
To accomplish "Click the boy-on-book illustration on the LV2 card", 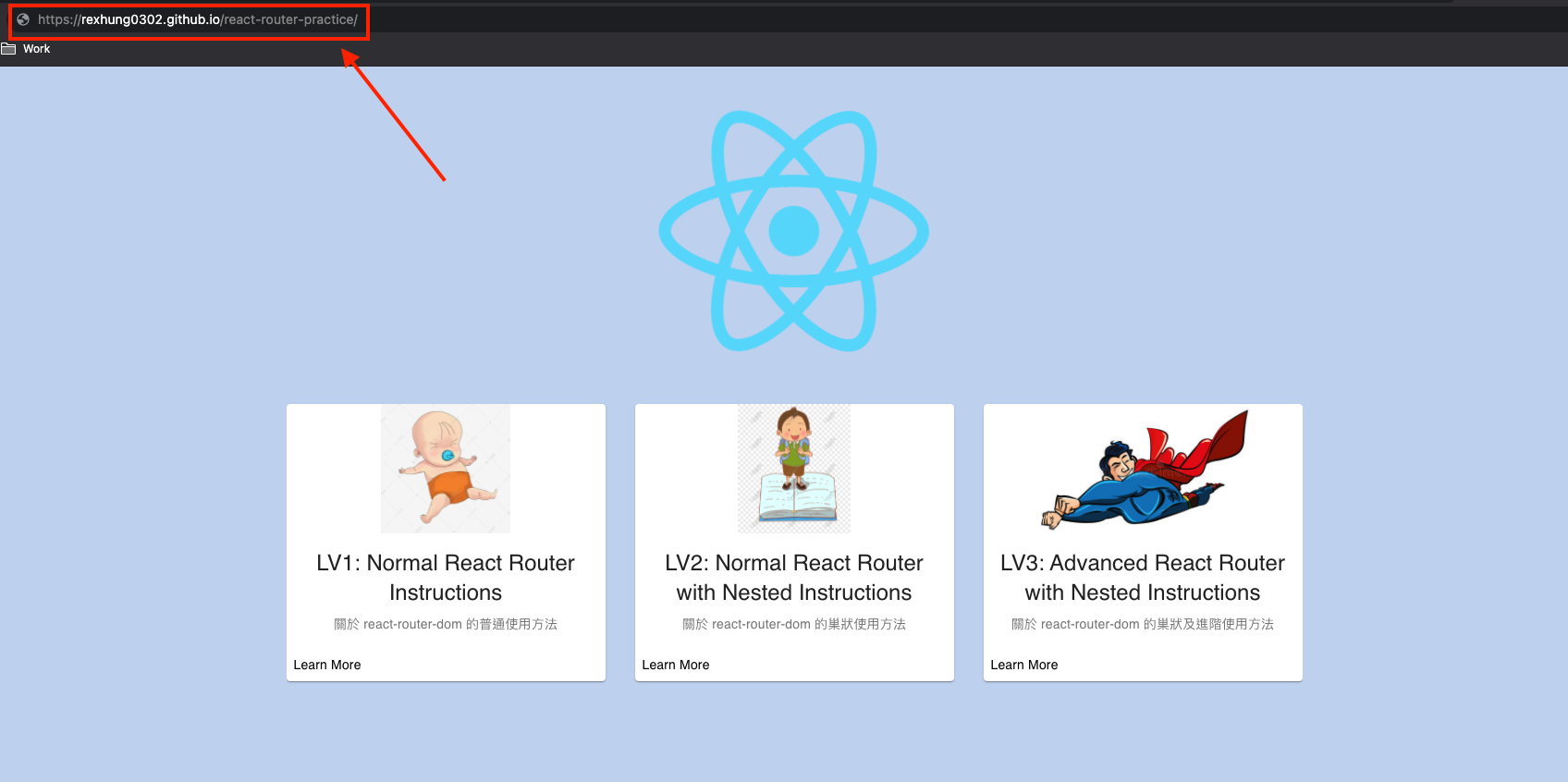I will (x=794, y=469).
